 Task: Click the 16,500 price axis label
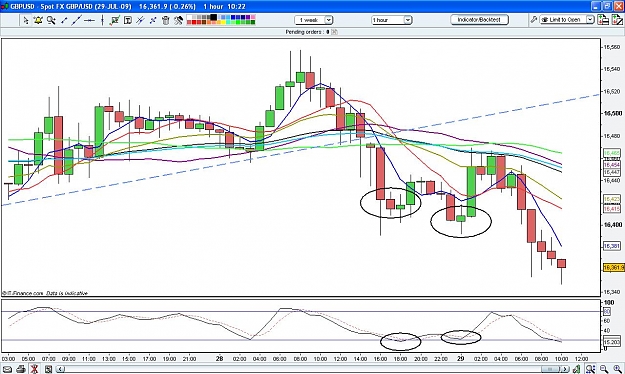(613, 114)
